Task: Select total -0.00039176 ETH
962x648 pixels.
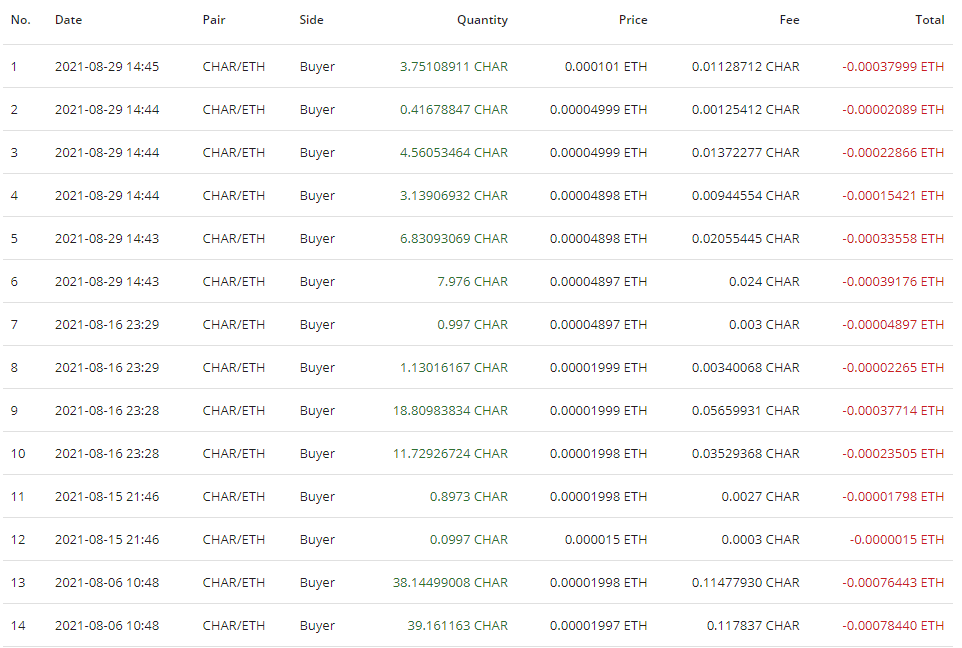Action: (x=893, y=281)
